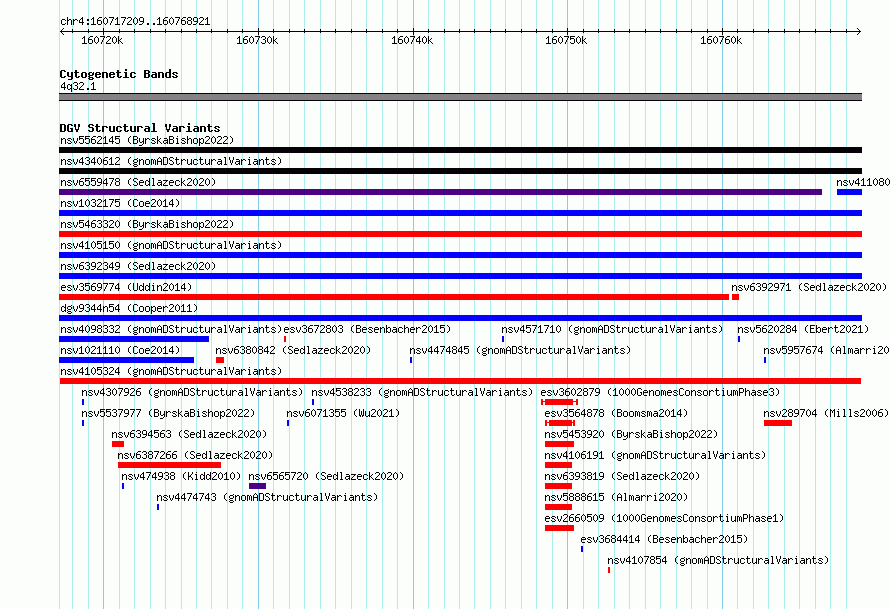Click the nsv1032175 (Coe2014) label
Viewport: 890px width, 609px height.
click(120, 203)
